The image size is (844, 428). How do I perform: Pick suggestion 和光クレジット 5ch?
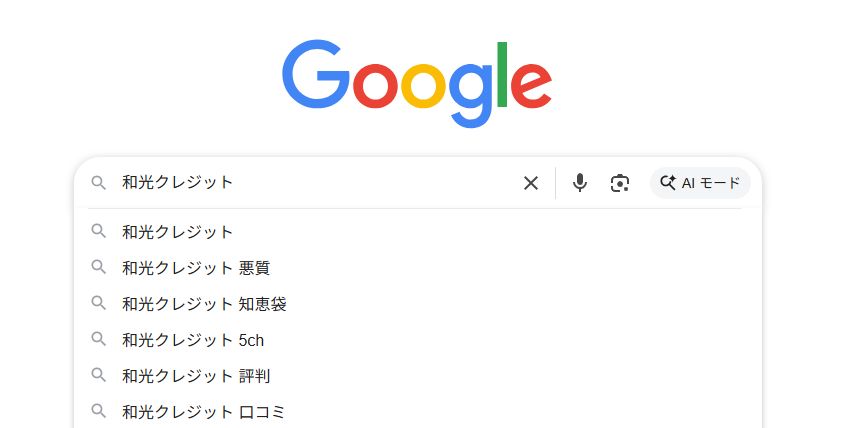point(193,340)
